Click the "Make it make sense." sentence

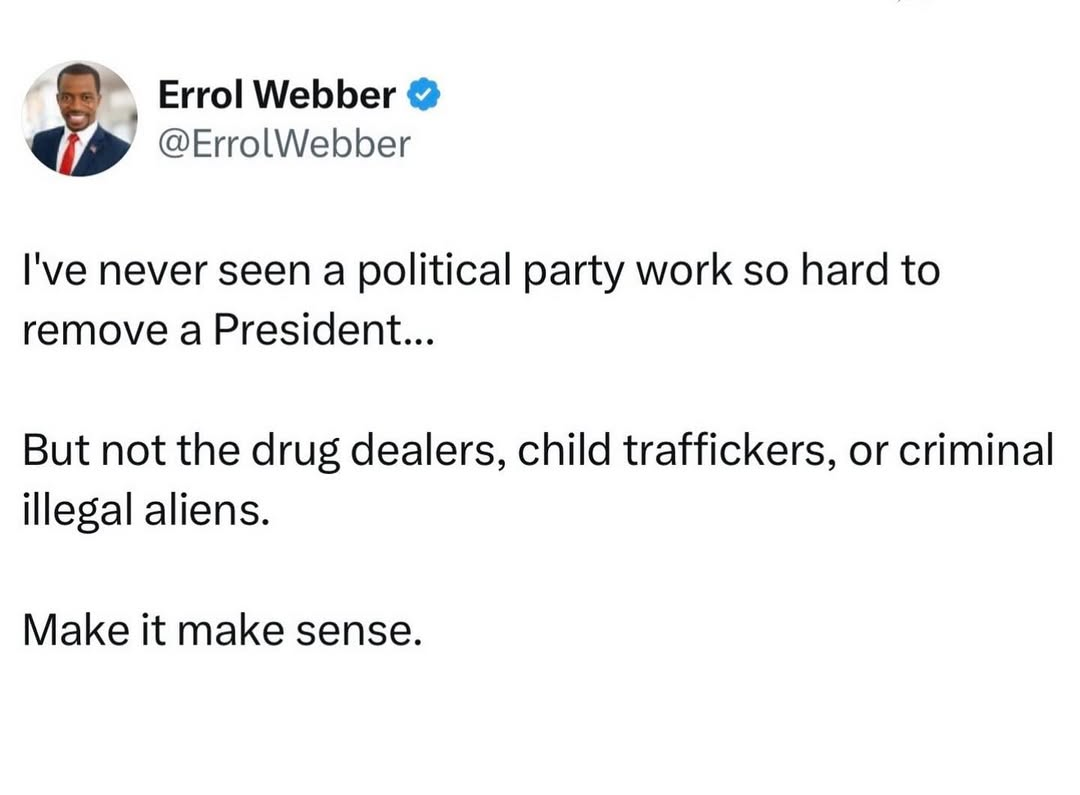[217, 630]
